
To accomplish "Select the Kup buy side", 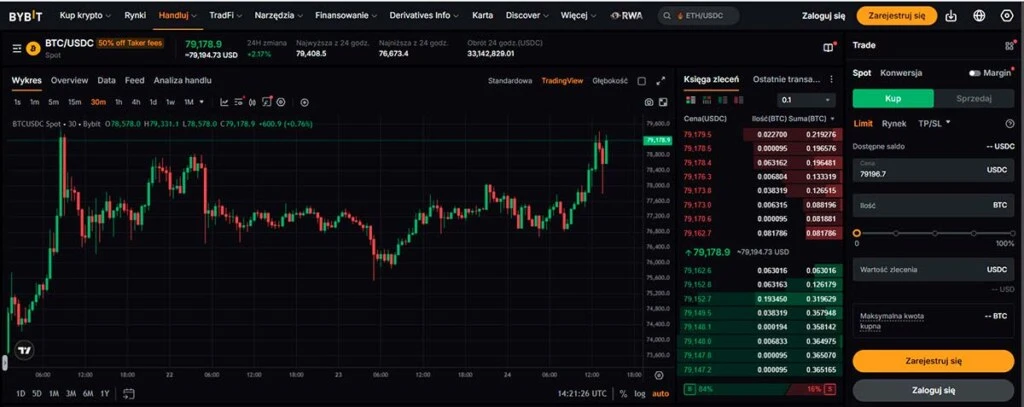I will point(893,99).
